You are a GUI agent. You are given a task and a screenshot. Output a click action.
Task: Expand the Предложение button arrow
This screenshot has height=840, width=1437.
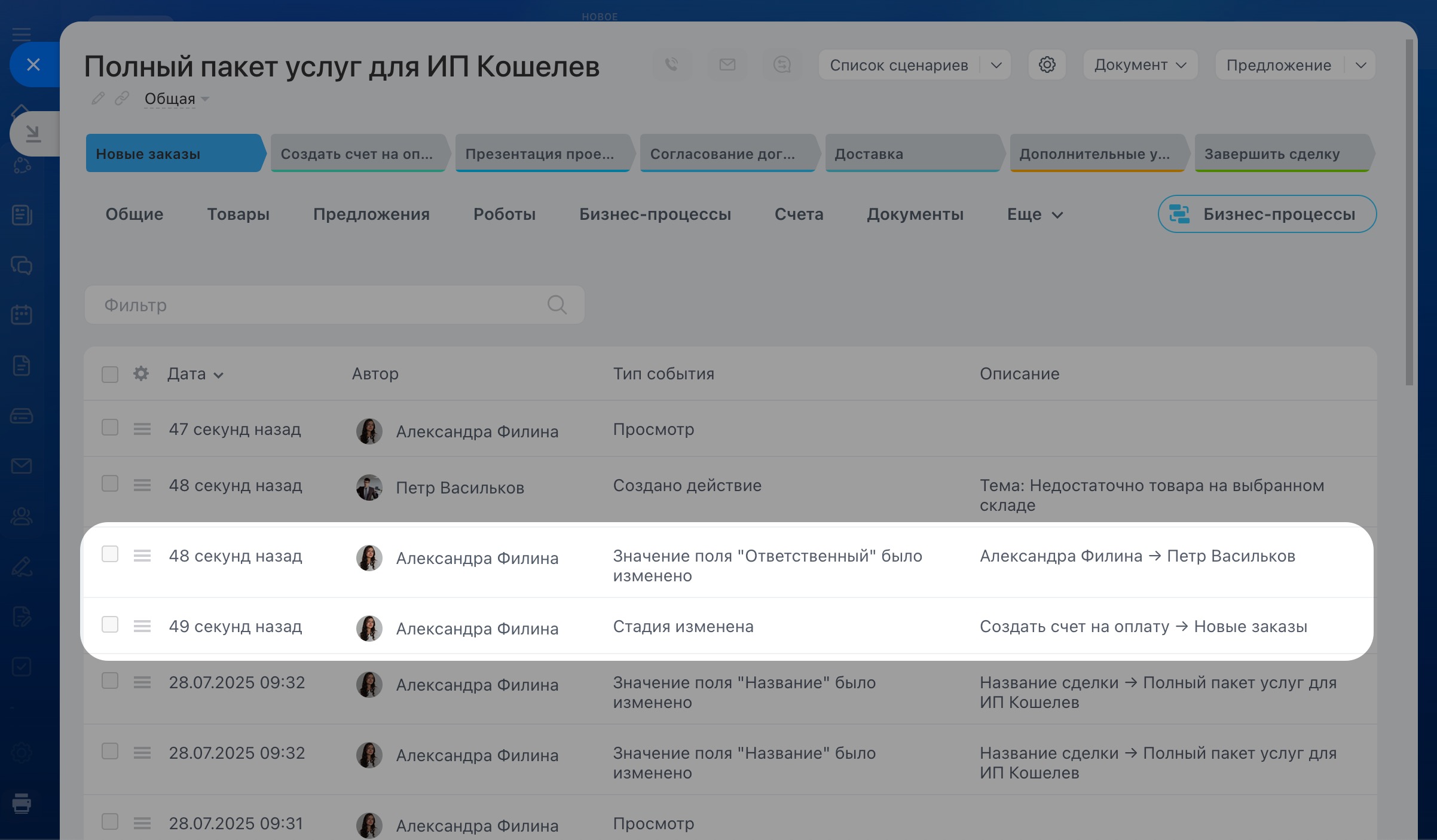pyautogui.click(x=1360, y=65)
